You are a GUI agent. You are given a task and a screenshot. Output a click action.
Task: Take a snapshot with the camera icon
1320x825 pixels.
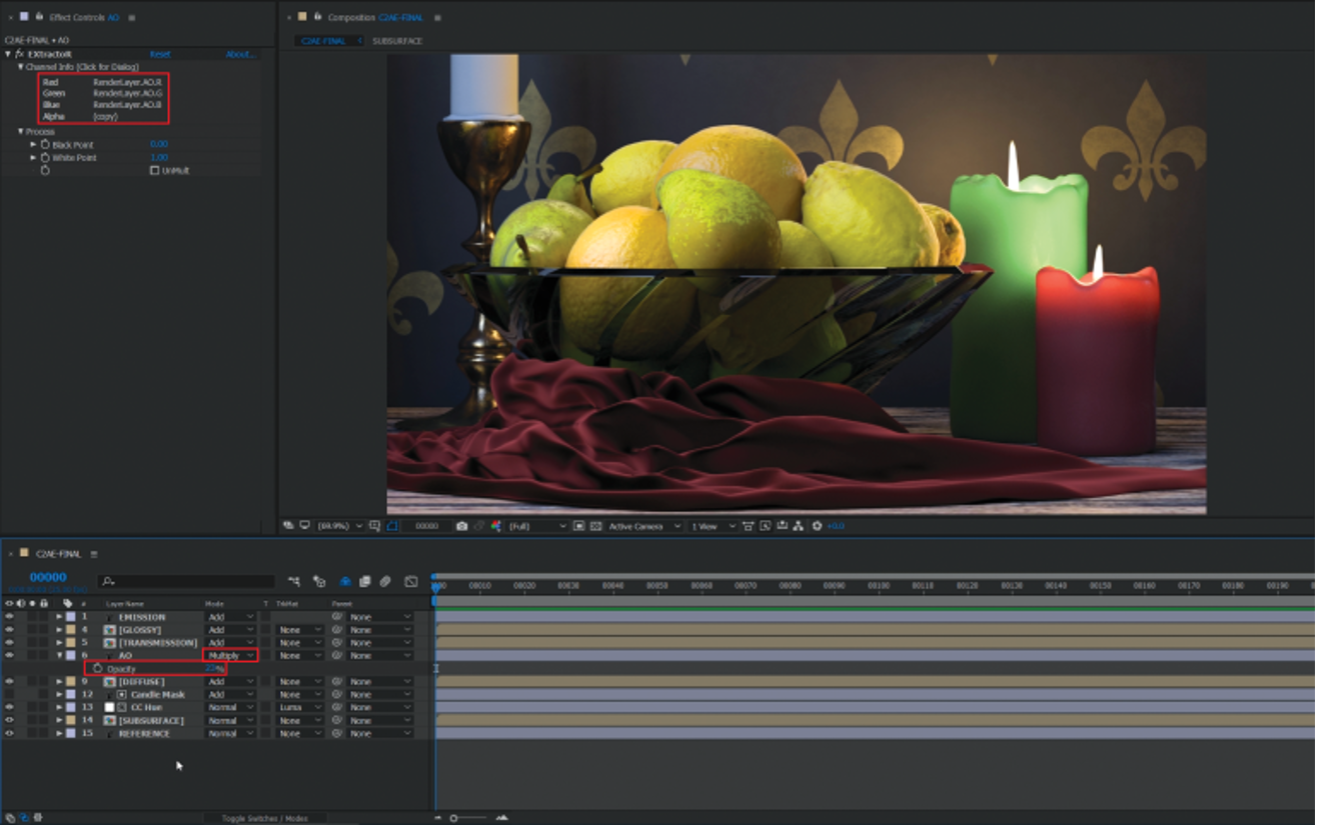tap(461, 525)
